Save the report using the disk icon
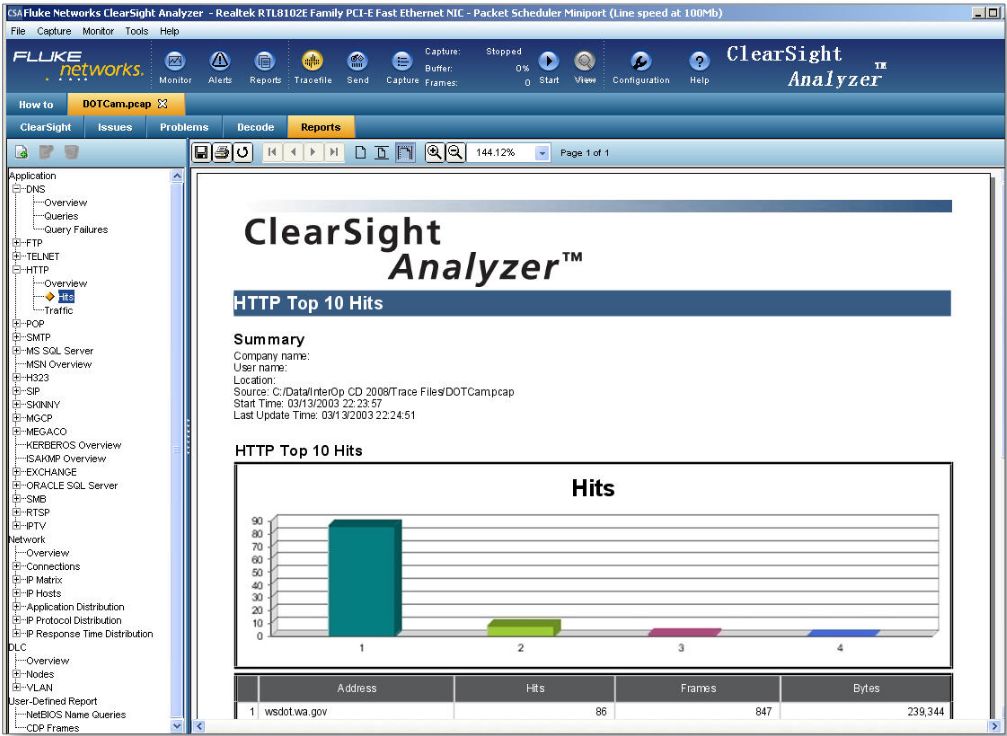The width and height of the screenshot is (1007, 736). [202, 153]
